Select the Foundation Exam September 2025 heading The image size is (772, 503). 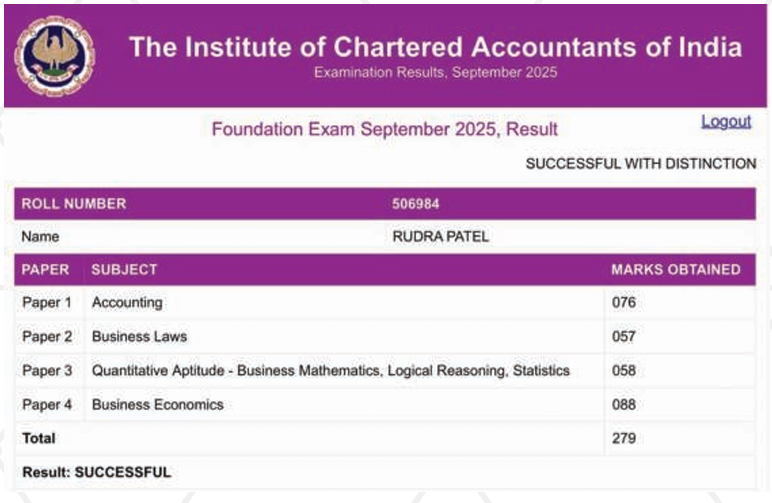(385, 129)
